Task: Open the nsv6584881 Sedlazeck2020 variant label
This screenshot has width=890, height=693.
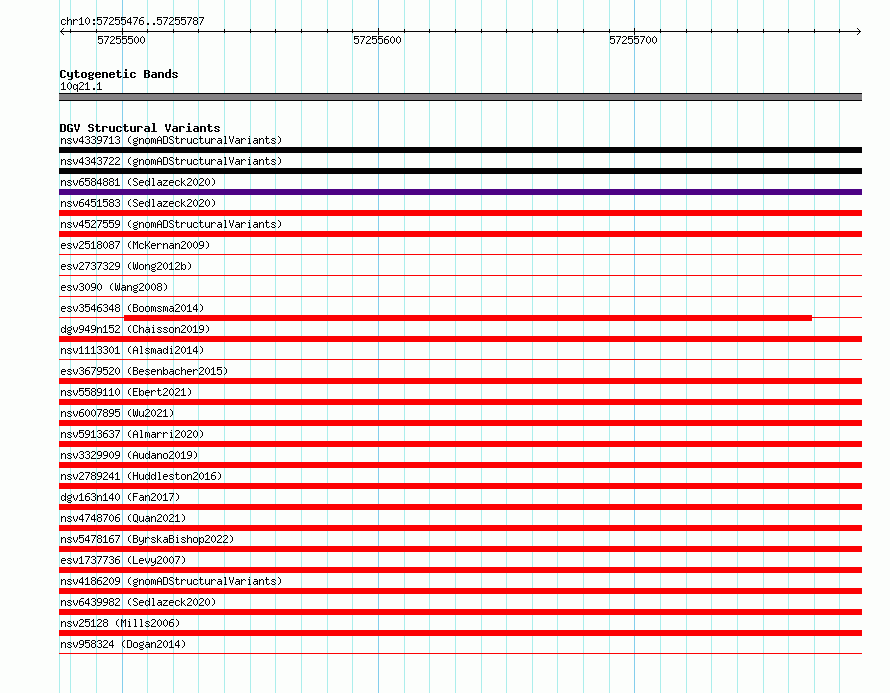Action: pyautogui.click(x=138, y=182)
